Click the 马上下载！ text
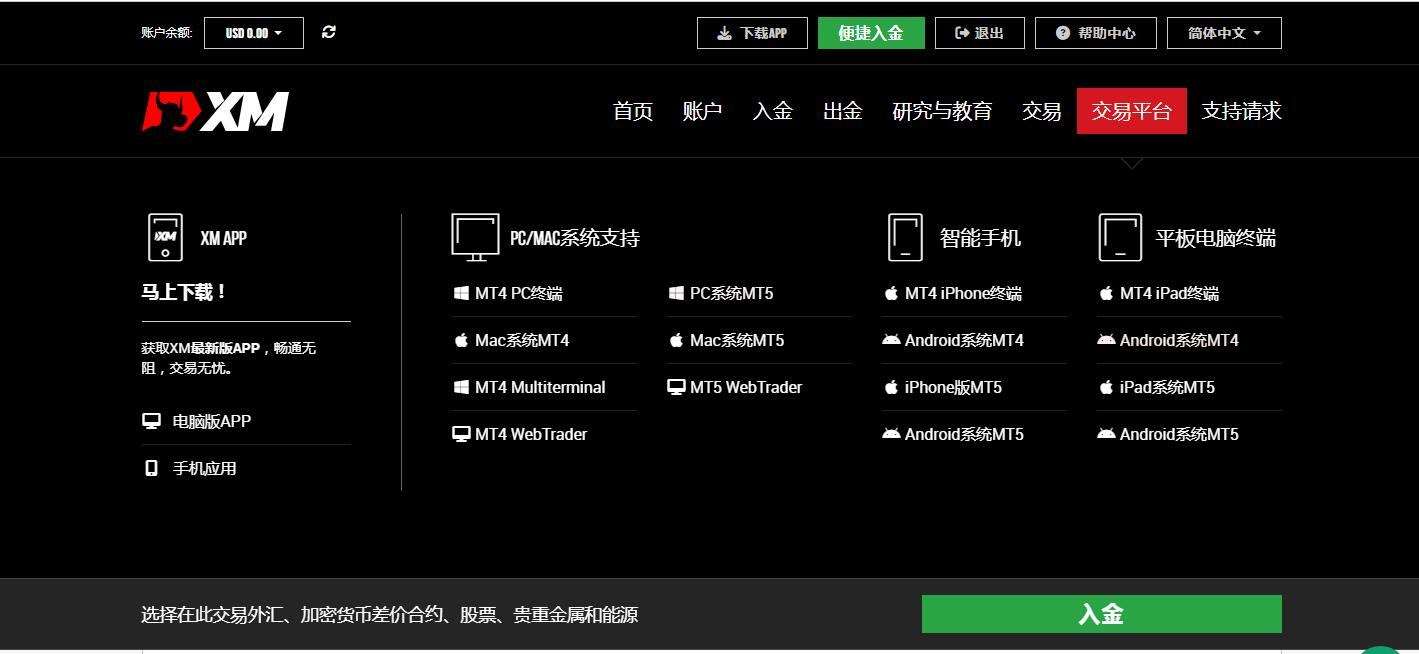 tap(185, 292)
